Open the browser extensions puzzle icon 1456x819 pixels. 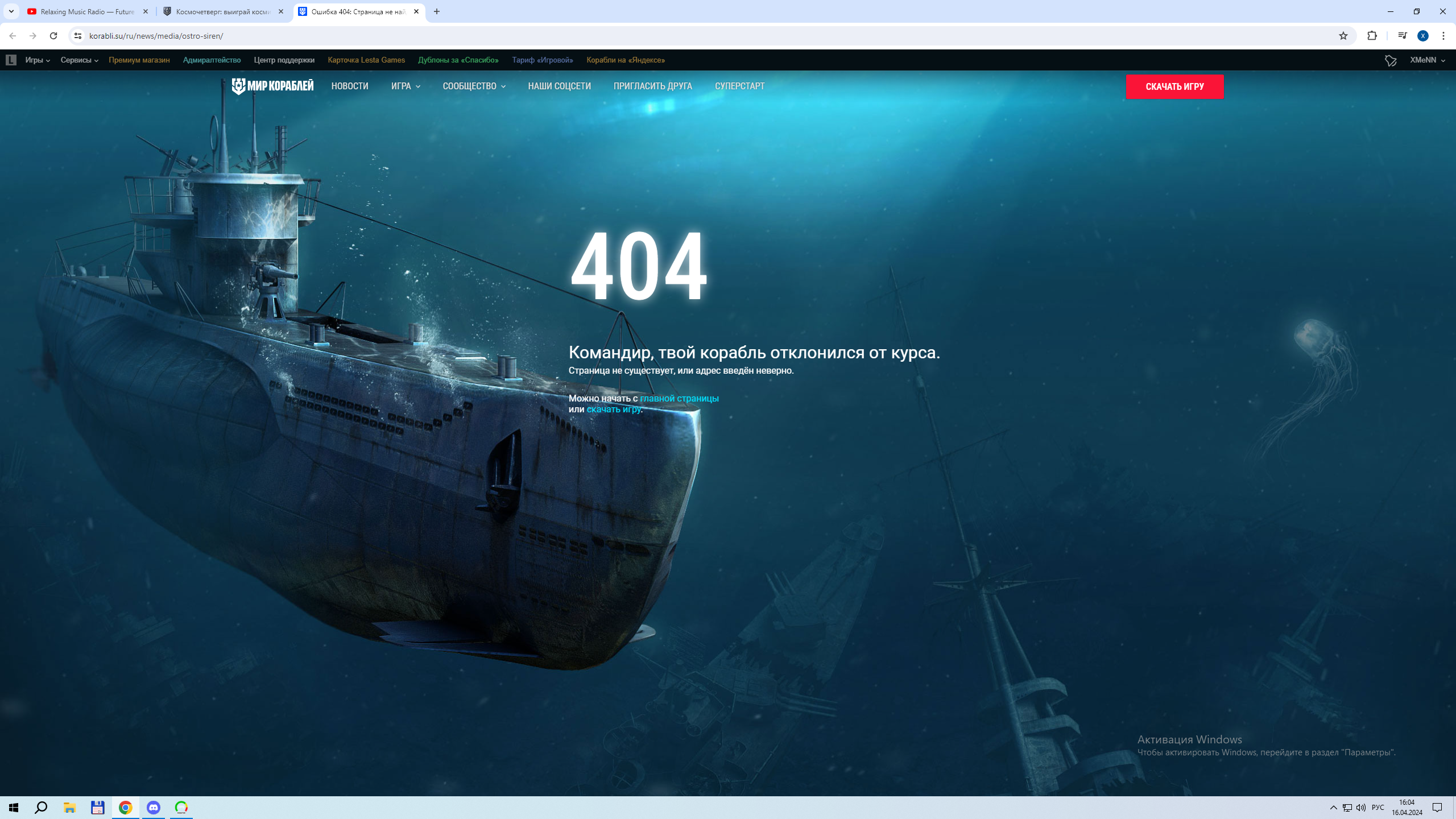[x=1372, y=36]
